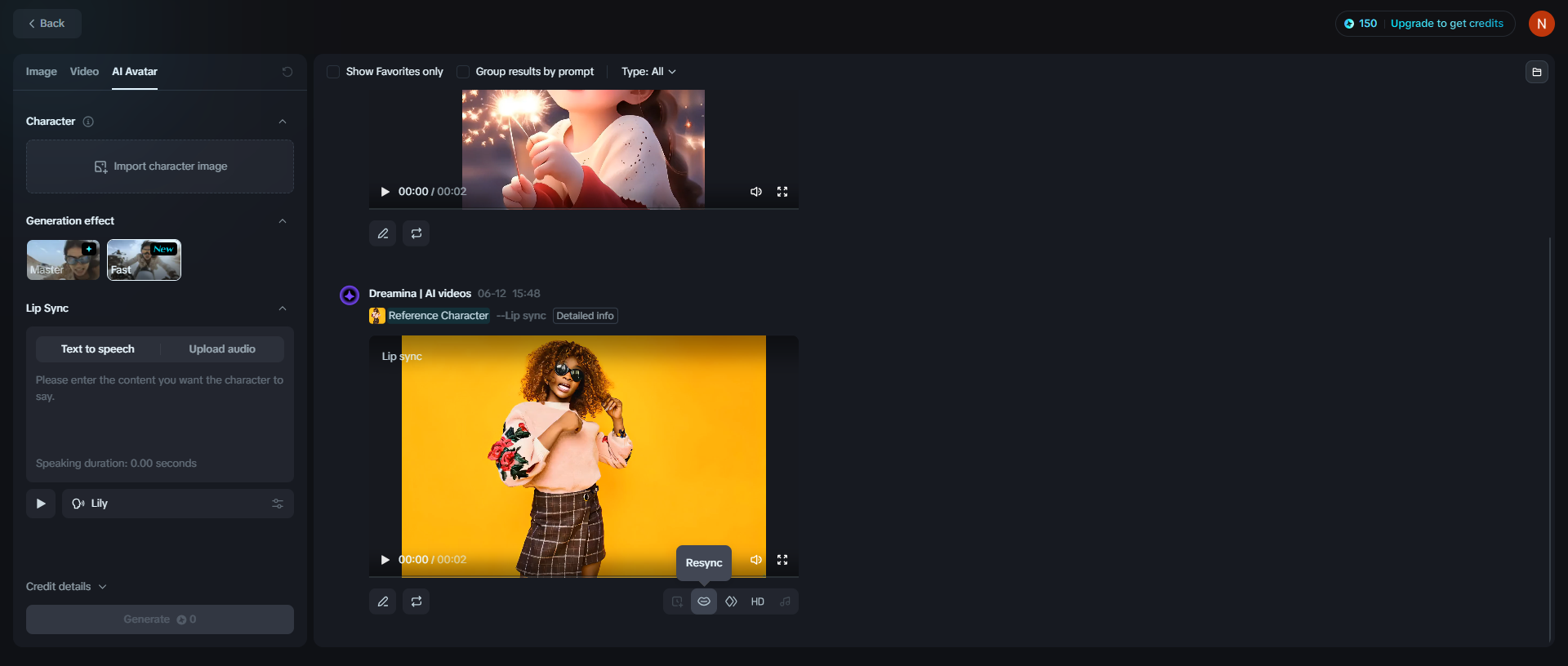
Task: Show the Character info tooltip icon
Action: tap(88, 122)
